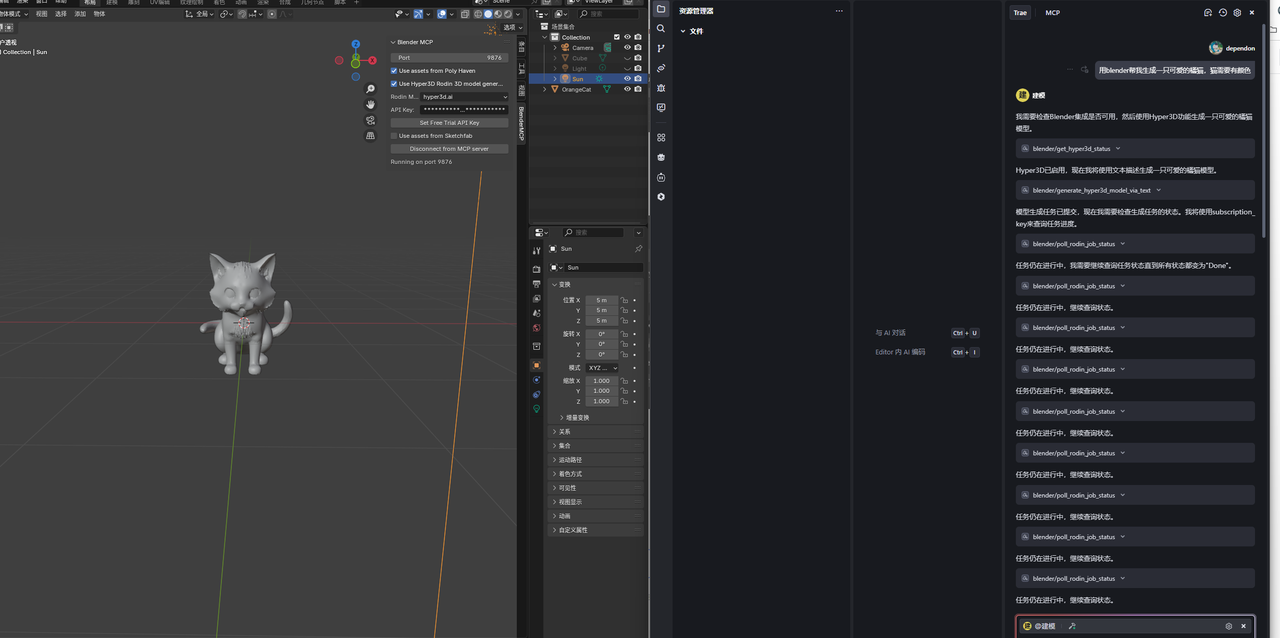Open the Rodin Model hyper3d.ai dropdown
The width and height of the screenshot is (1280, 638).
(462, 97)
